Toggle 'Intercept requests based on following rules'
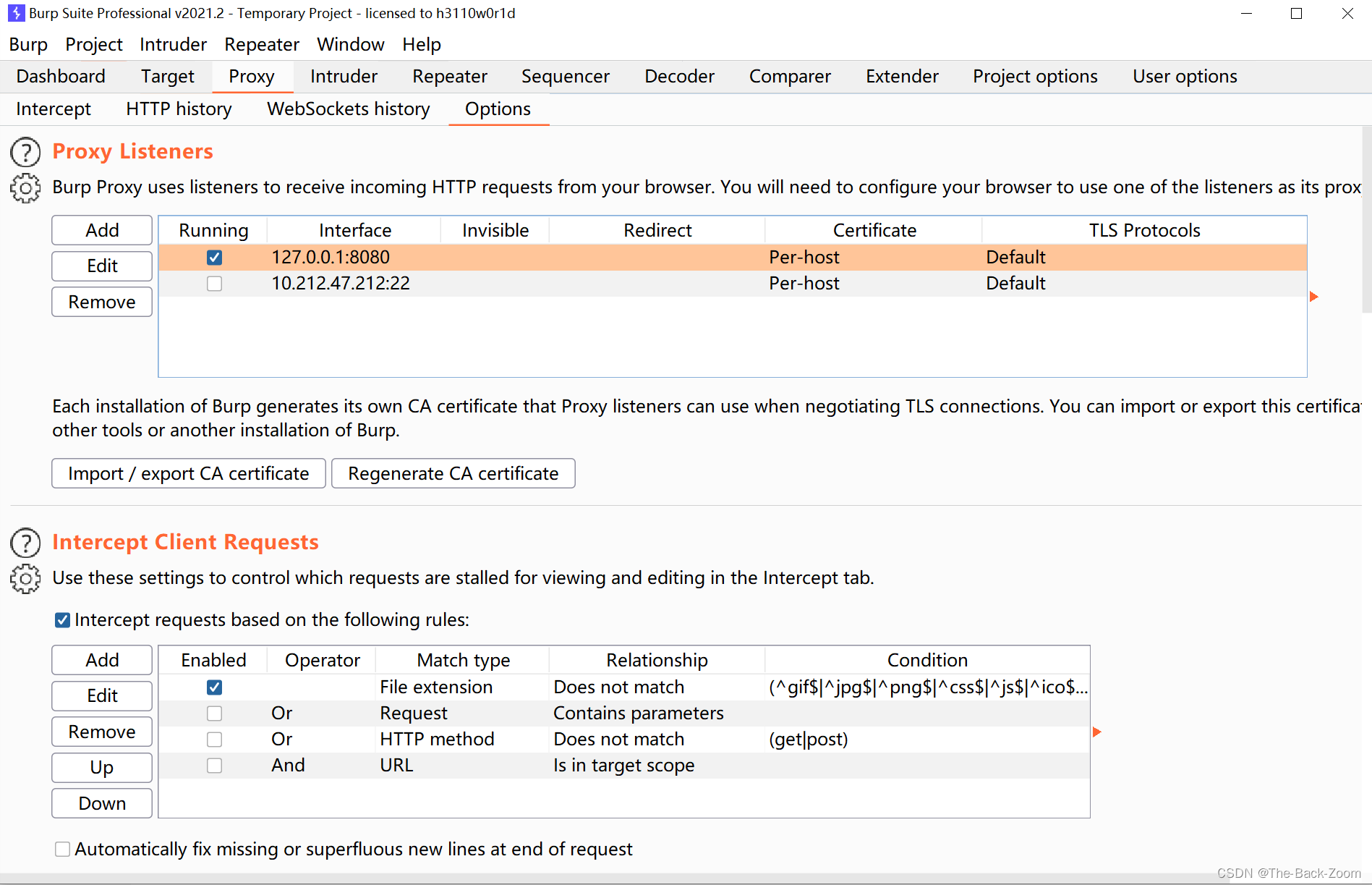 click(x=63, y=620)
